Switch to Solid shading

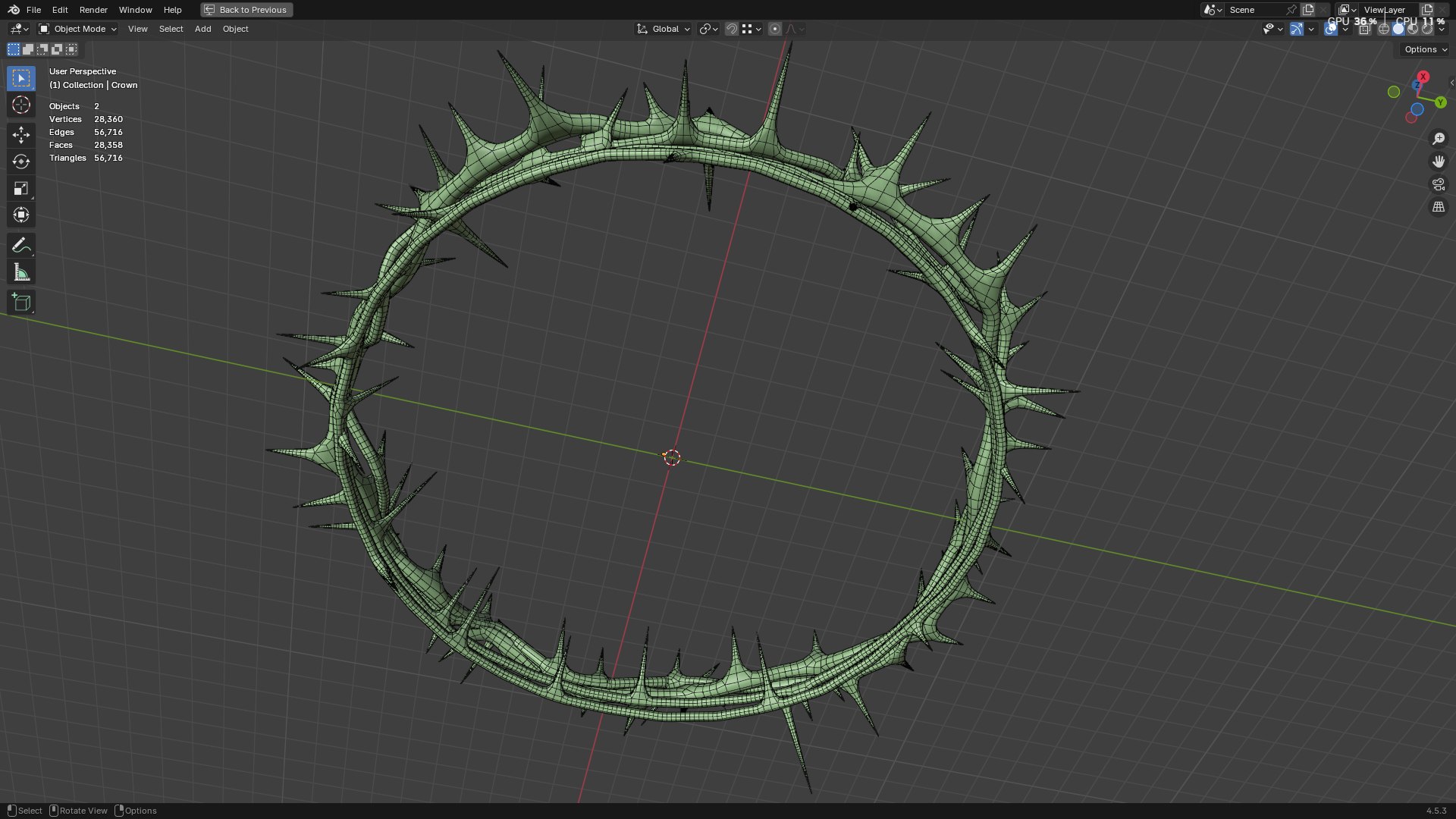click(x=1398, y=29)
